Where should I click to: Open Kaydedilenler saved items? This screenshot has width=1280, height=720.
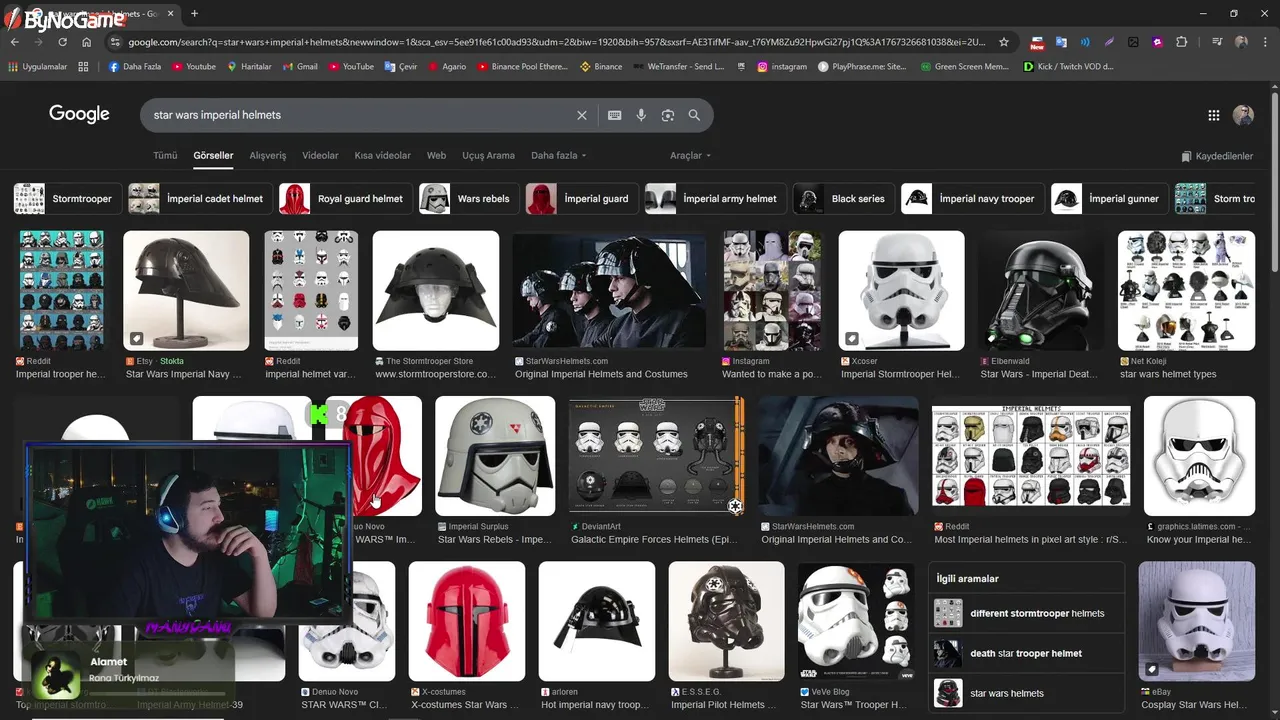[1217, 156]
